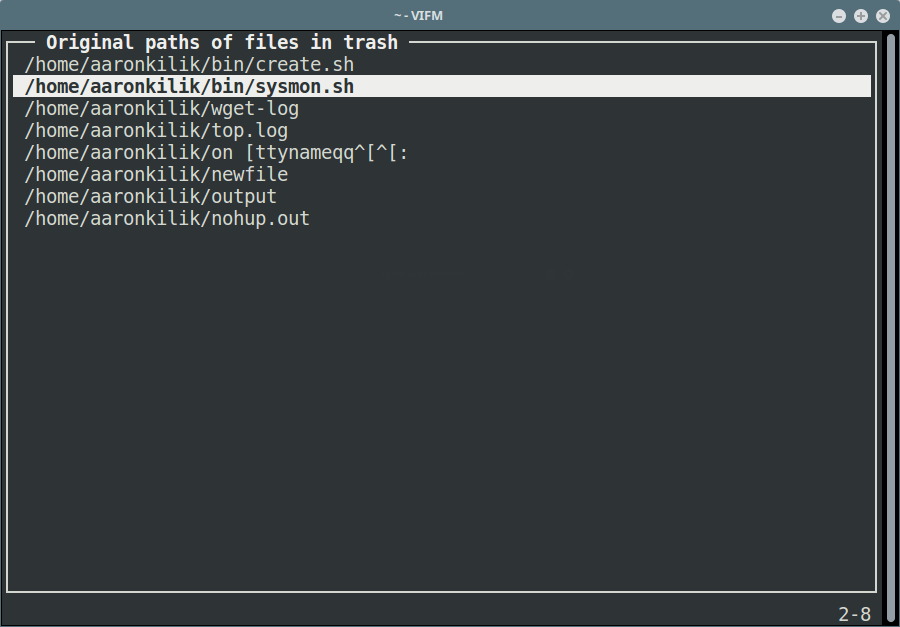Select the wget-log trash path

[161, 109]
